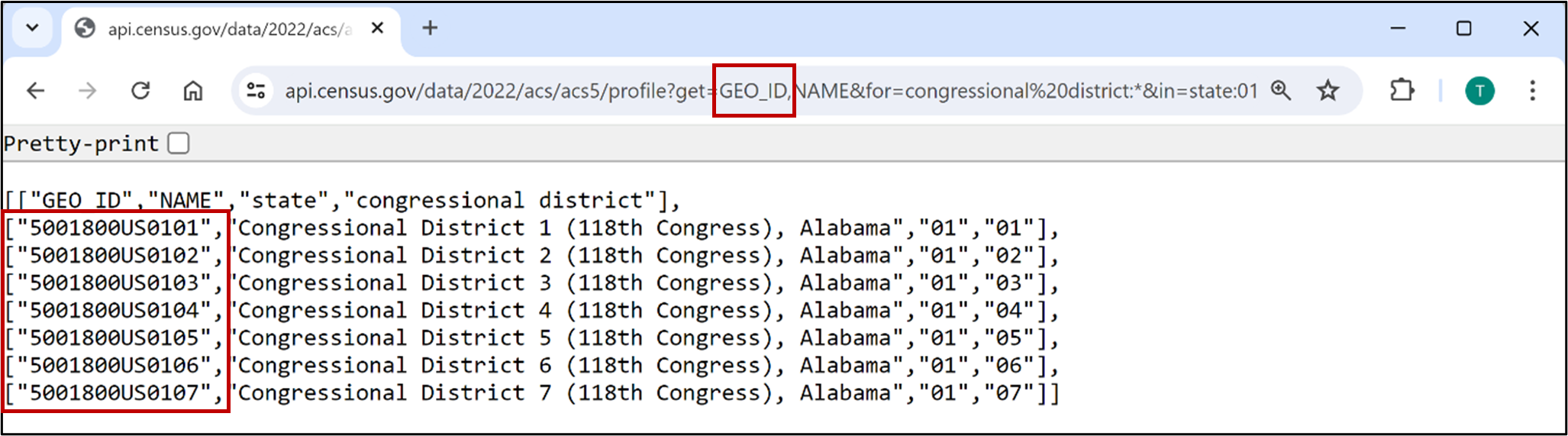Open the green T profile avatar
The width and height of the screenshot is (1568, 436).
[x=1479, y=91]
